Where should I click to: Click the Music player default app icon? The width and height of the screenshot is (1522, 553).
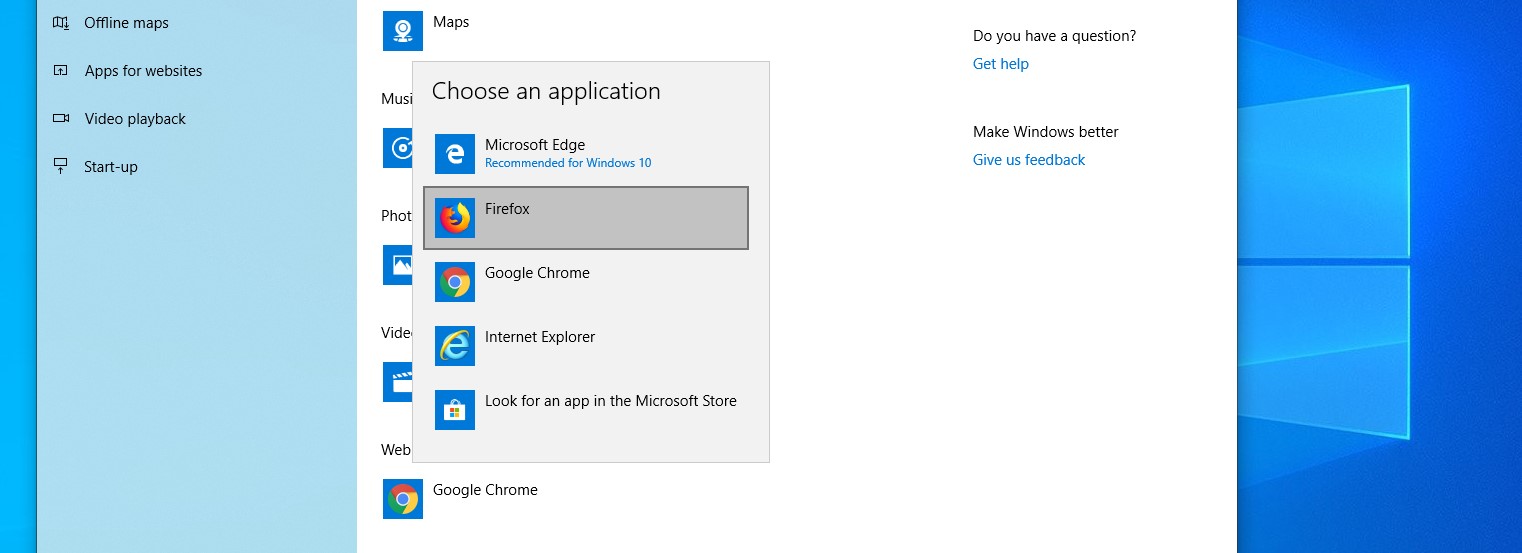pos(397,148)
